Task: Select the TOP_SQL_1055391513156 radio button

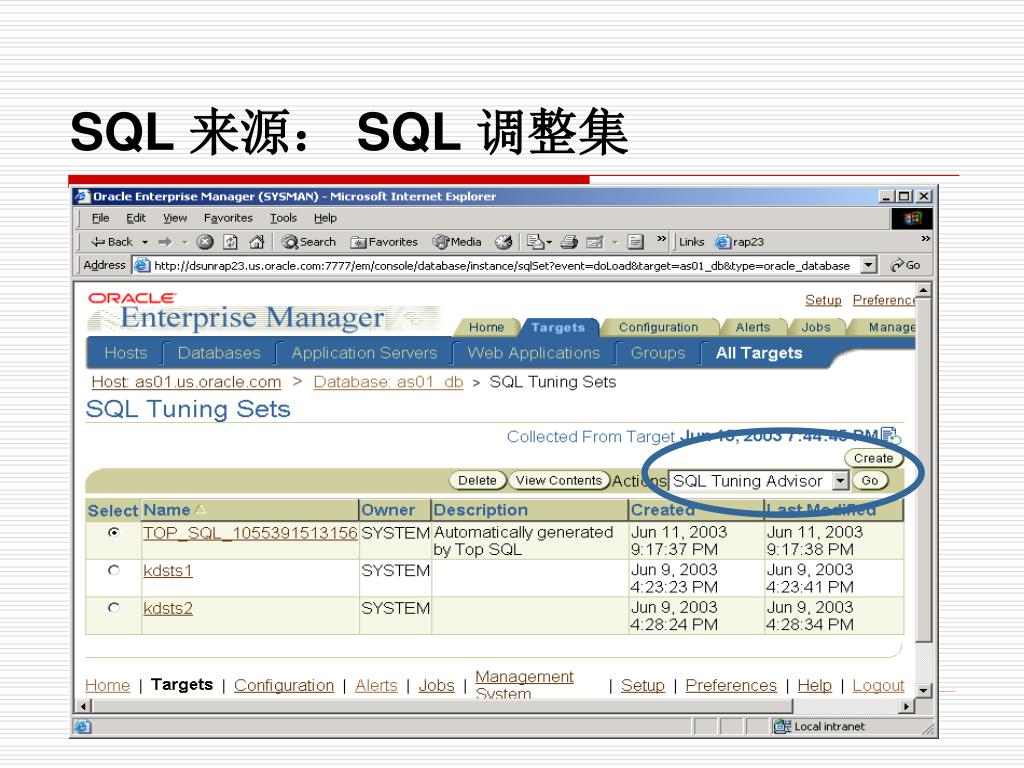Action: pos(114,533)
